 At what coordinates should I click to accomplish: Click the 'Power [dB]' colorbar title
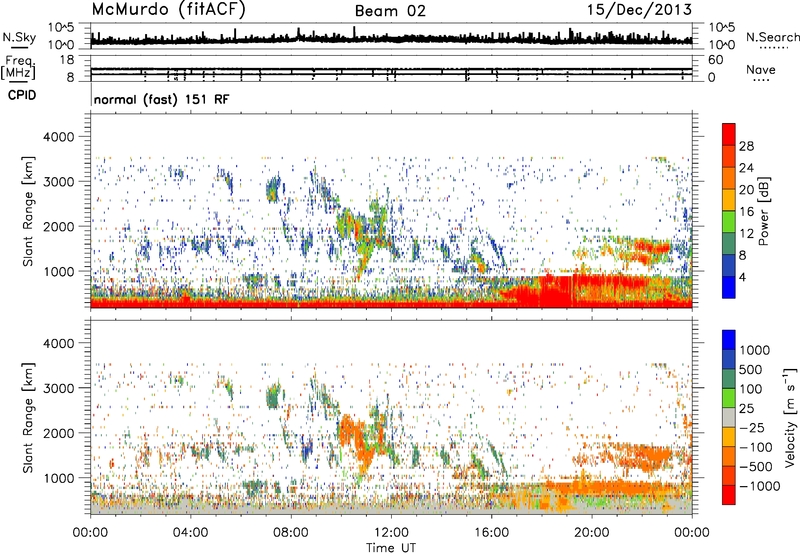coord(764,211)
